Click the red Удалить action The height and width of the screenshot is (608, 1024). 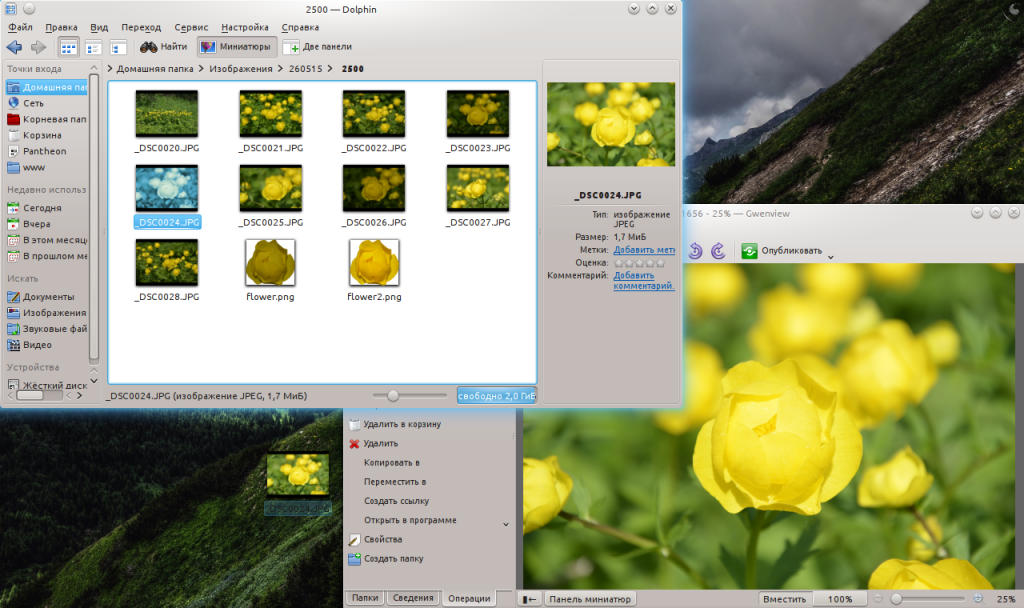[374, 443]
